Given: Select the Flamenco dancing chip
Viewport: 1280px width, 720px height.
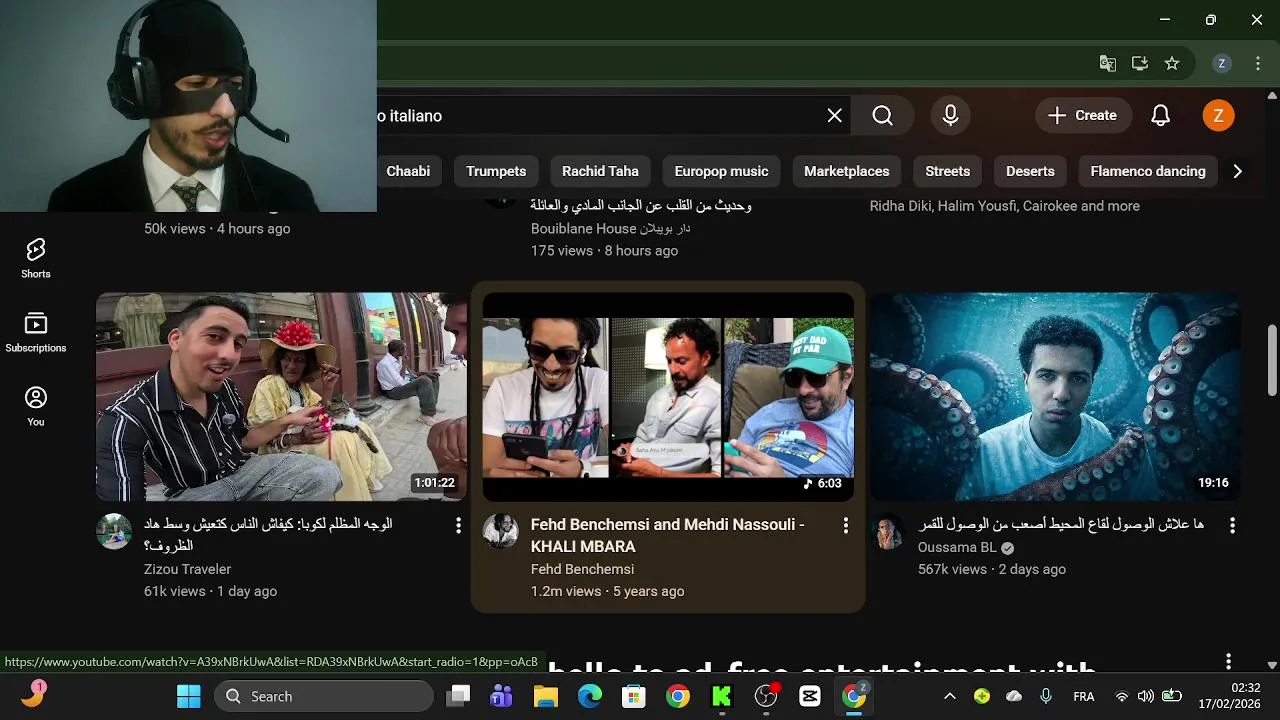Looking at the screenshot, I should tap(1148, 171).
